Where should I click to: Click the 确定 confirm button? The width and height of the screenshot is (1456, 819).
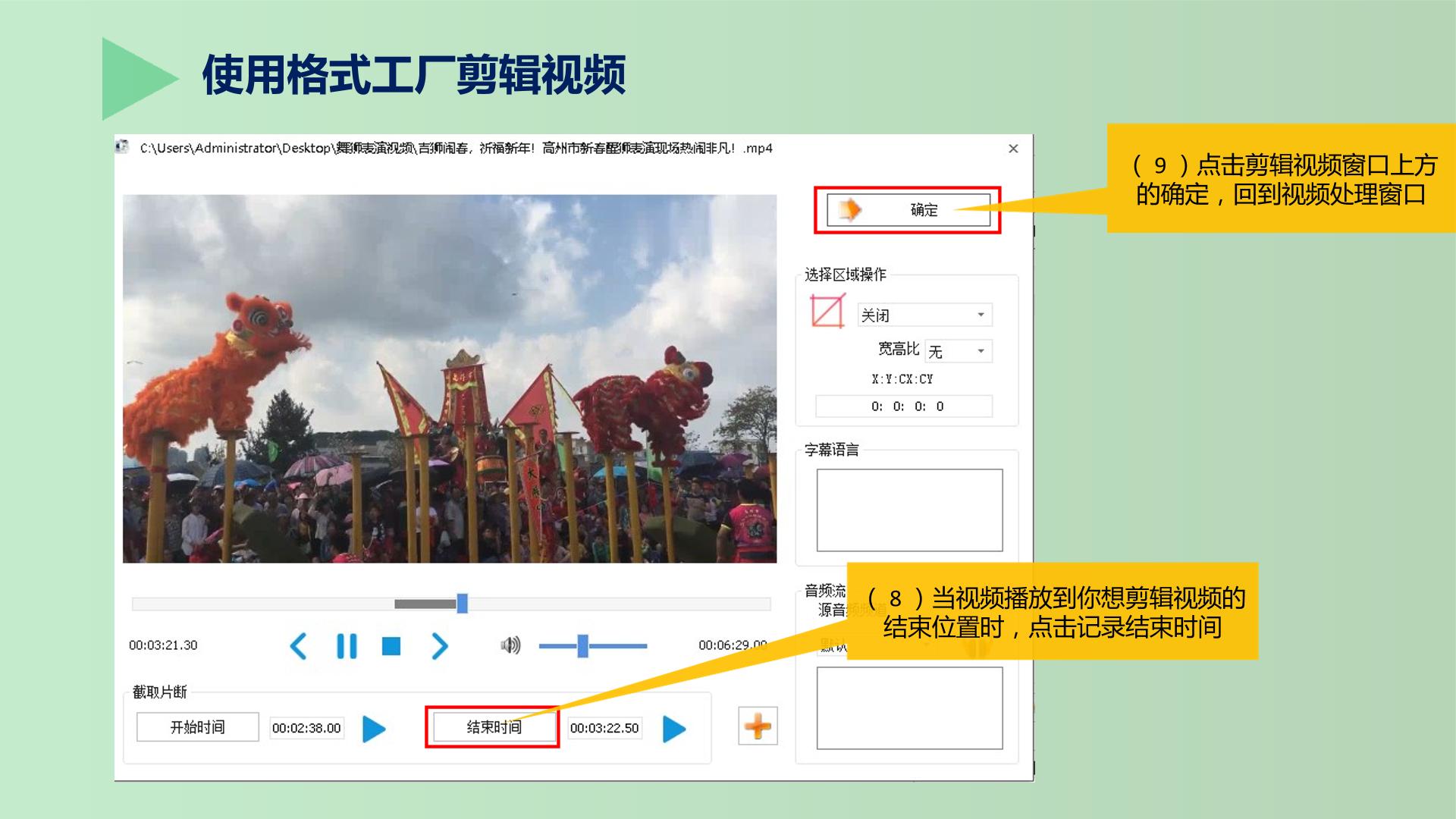tap(908, 209)
